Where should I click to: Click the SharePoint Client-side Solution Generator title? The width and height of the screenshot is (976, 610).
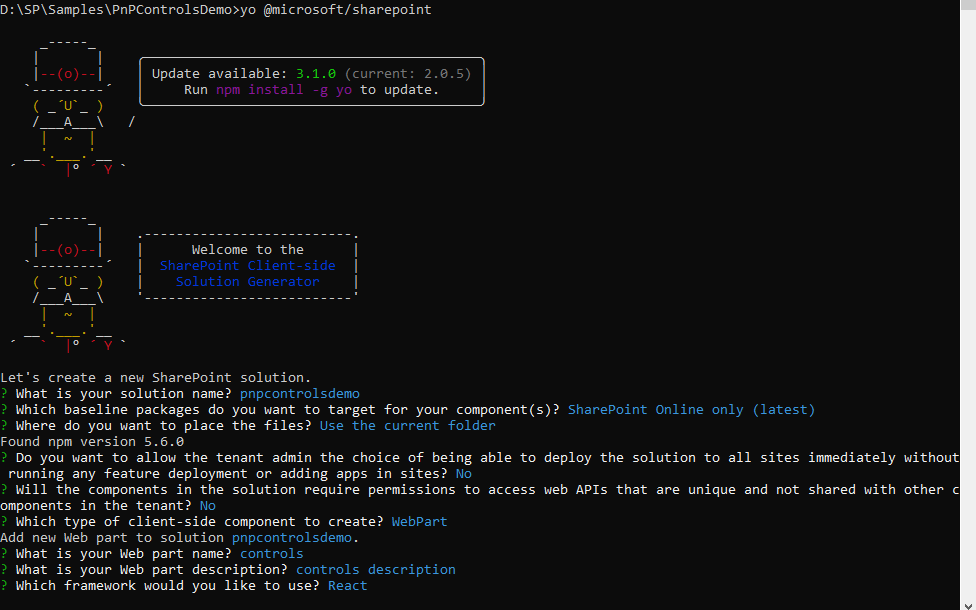tap(247, 273)
